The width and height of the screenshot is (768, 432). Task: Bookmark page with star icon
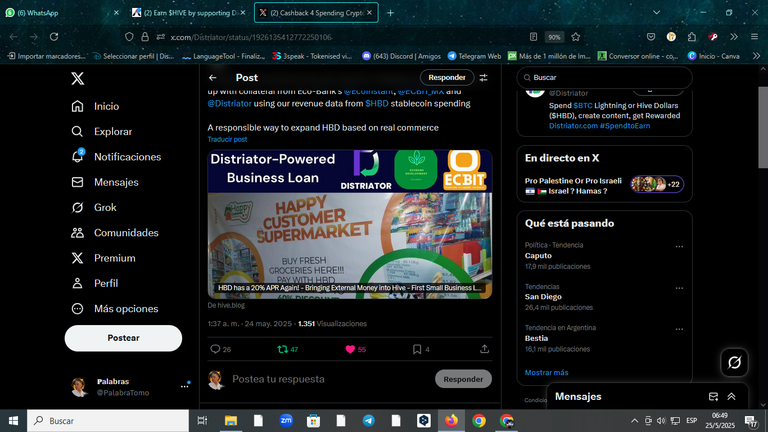[x=576, y=37]
